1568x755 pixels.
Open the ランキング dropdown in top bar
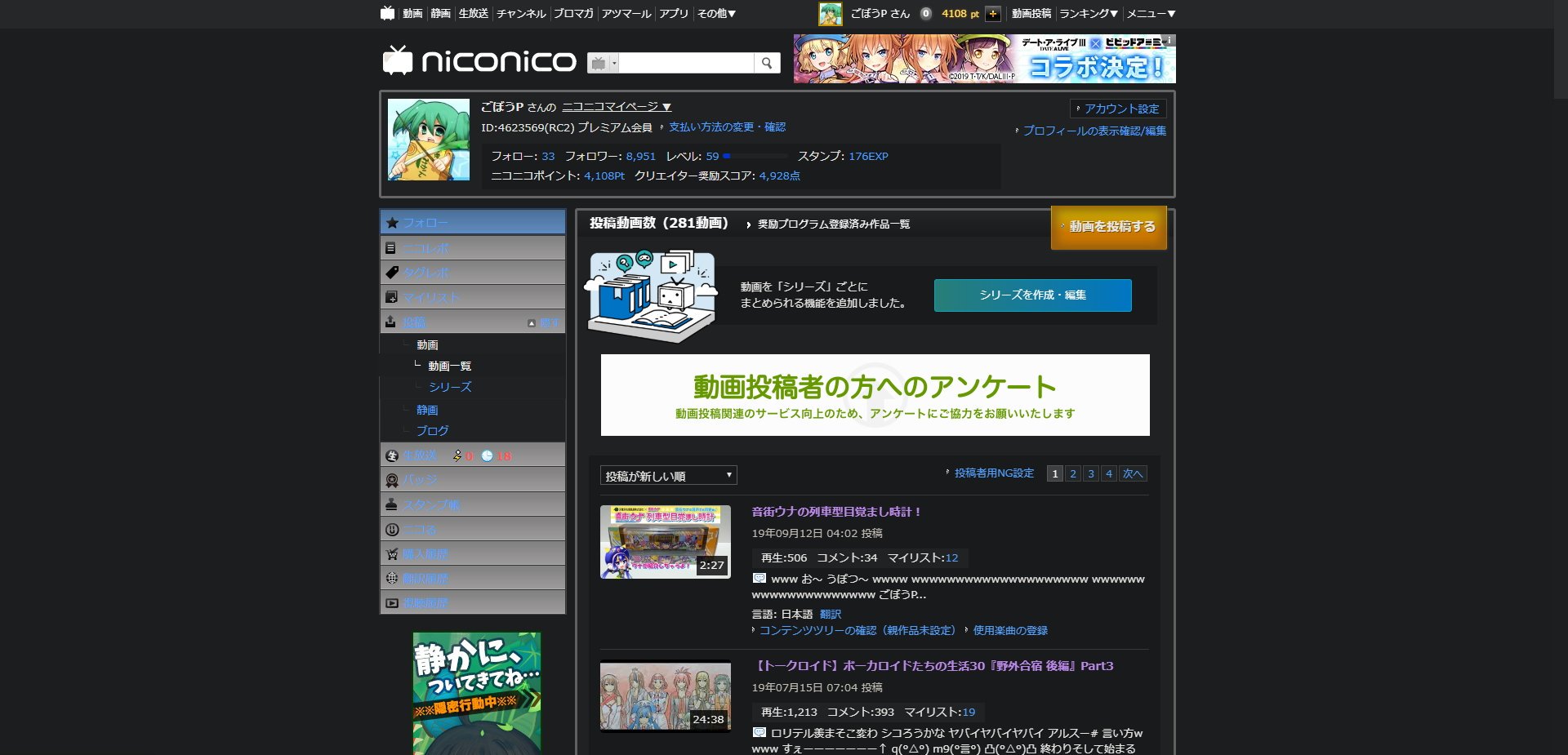1089,13
